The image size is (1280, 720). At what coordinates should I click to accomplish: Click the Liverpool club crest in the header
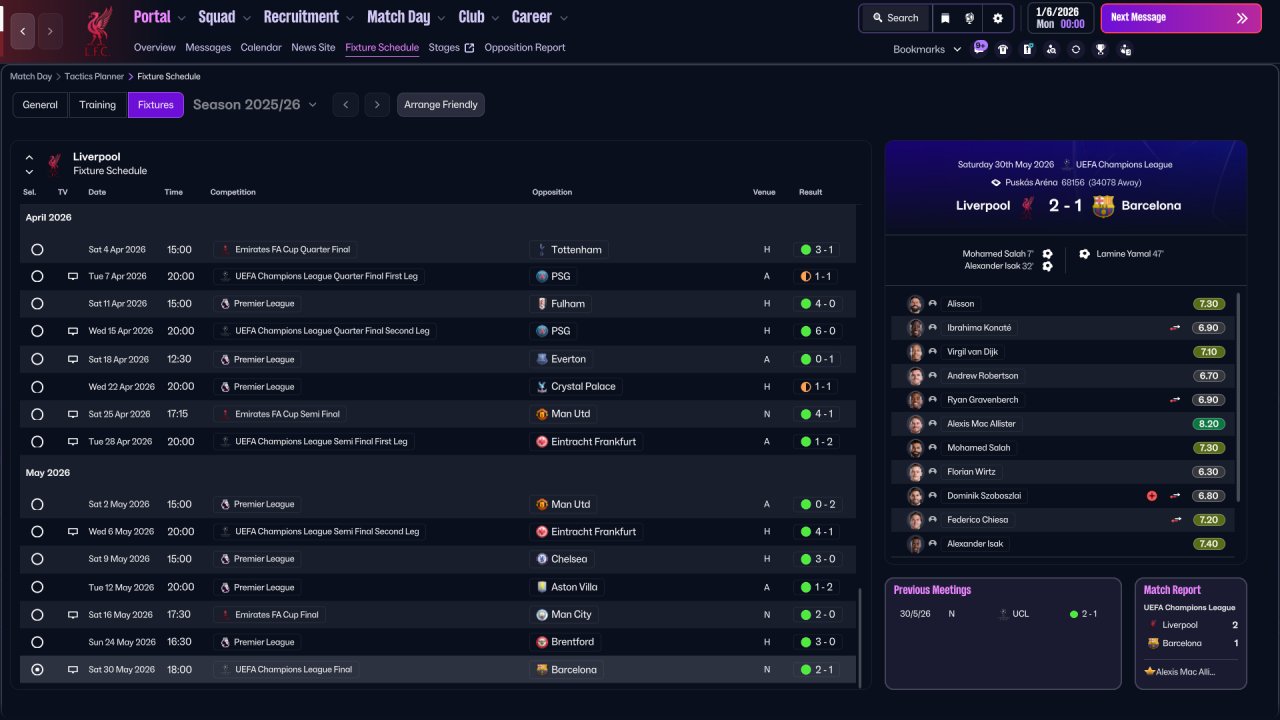point(97,31)
